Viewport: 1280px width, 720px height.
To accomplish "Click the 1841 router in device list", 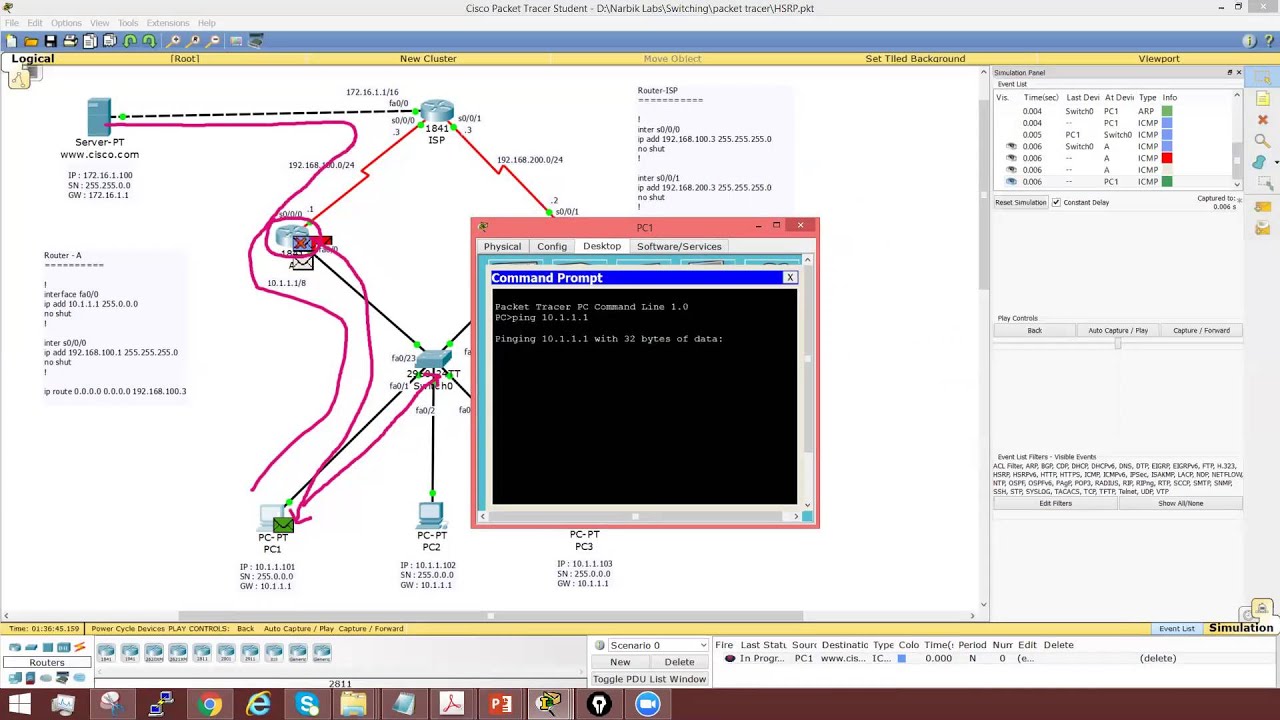I will (106, 653).
